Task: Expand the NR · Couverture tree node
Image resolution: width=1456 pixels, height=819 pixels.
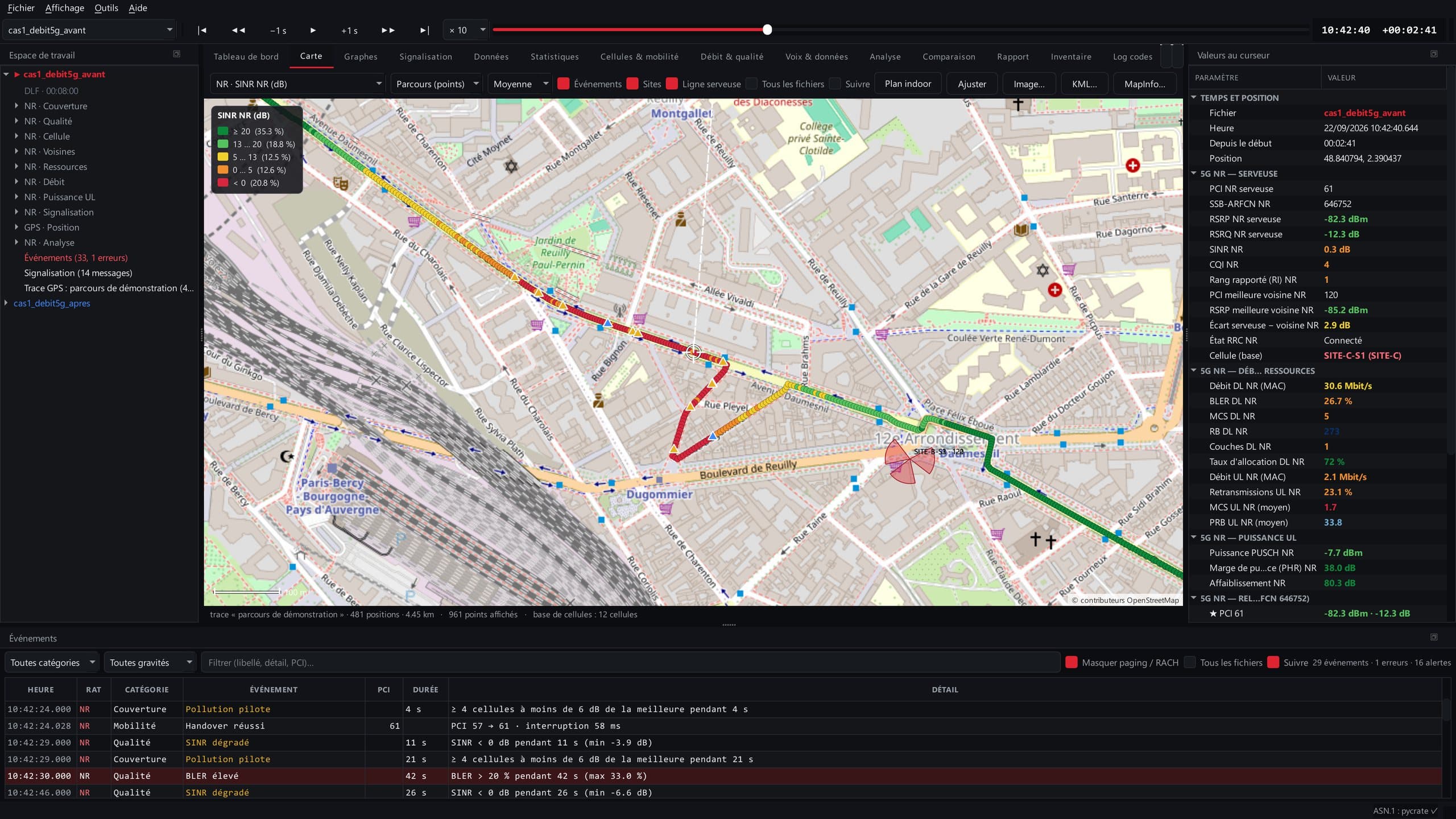Action: click(x=16, y=106)
